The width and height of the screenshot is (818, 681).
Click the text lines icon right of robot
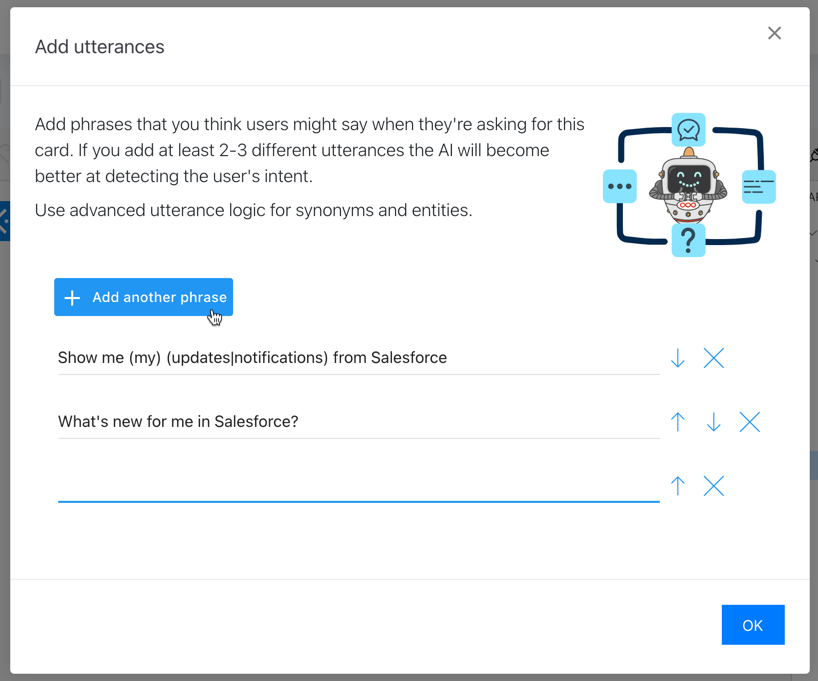tap(759, 187)
